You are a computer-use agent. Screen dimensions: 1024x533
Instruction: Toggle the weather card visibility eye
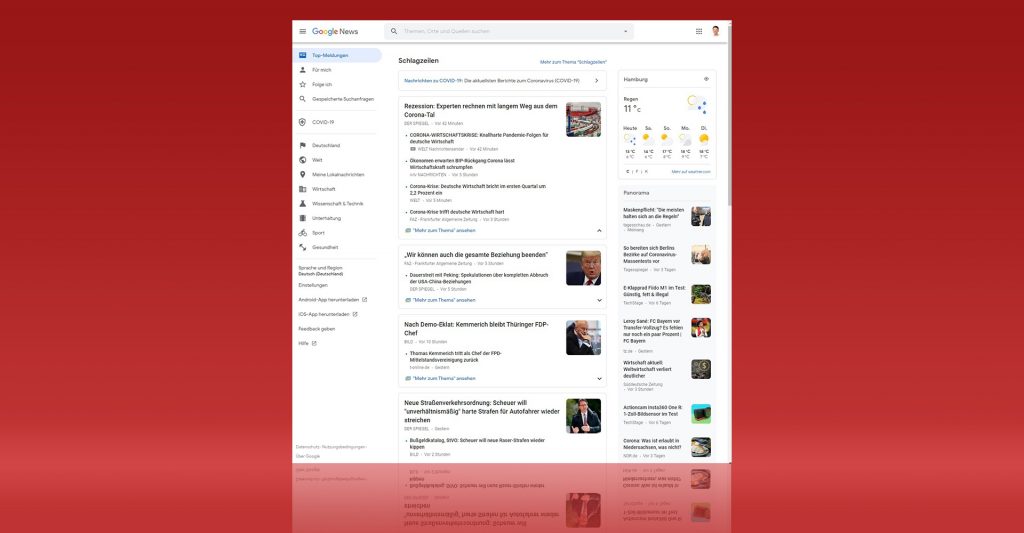(706, 79)
